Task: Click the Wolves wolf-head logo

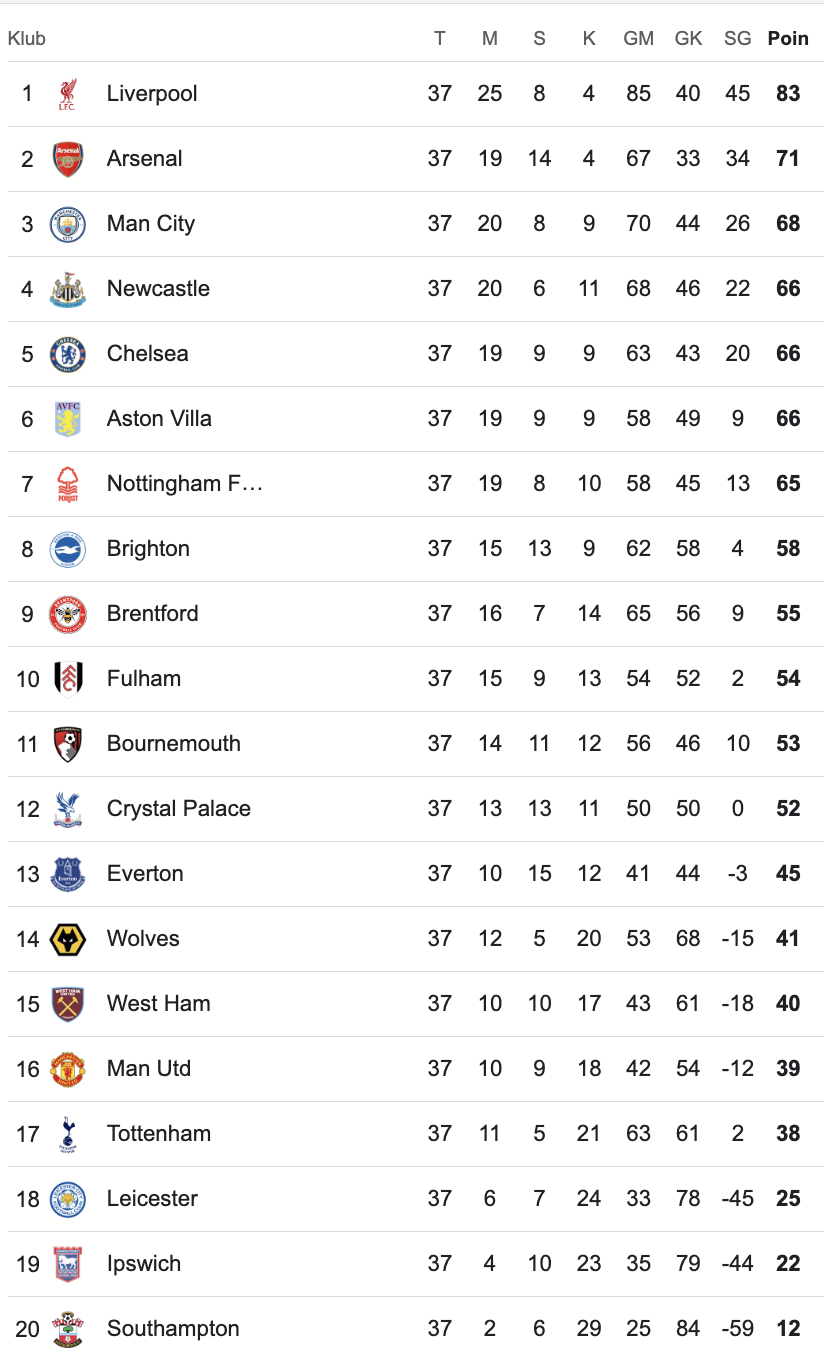Action: [x=68, y=939]
